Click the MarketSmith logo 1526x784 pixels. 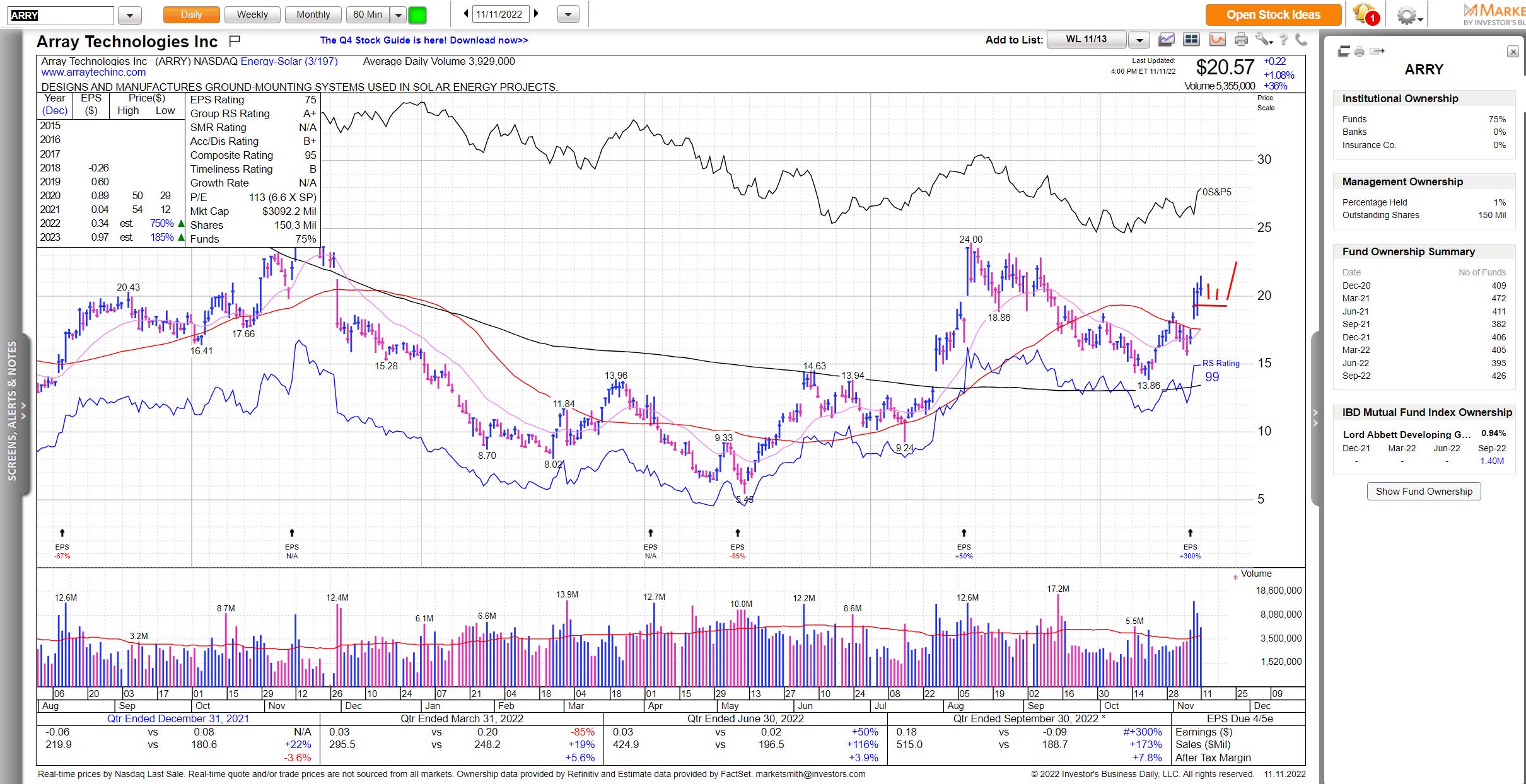(1494, 14)
